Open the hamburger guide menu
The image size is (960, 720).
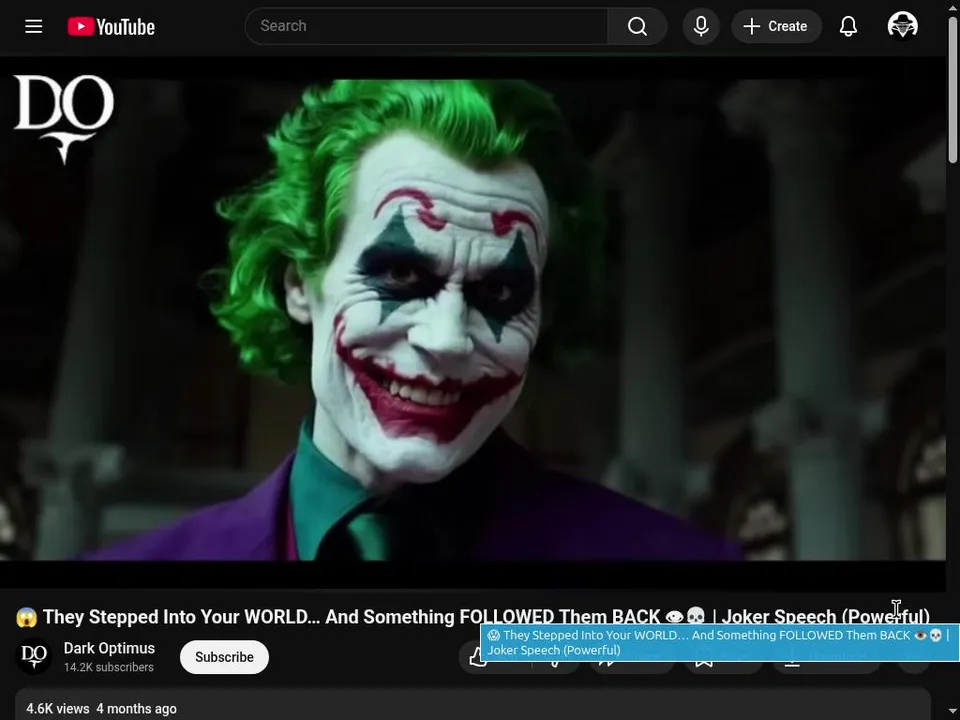pos(34,26)
